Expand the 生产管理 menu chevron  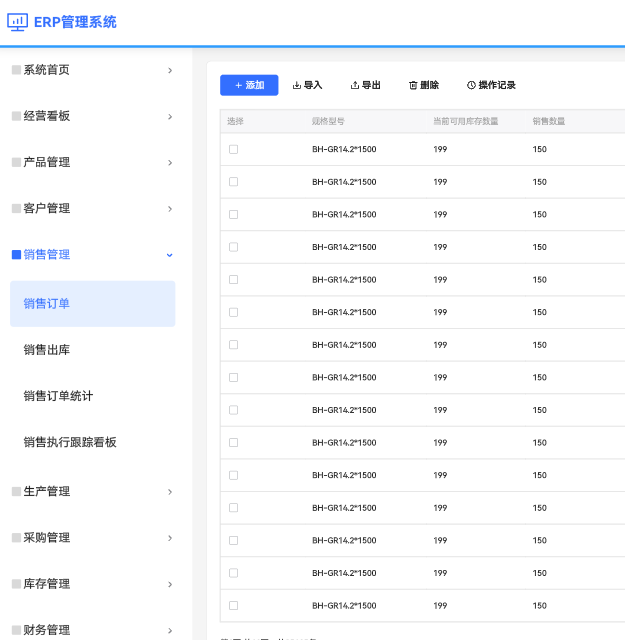point(169,491)
